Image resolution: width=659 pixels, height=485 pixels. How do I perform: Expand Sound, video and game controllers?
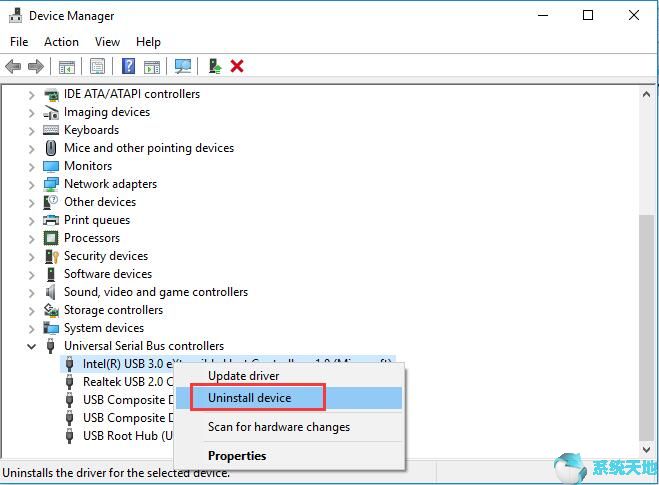coord(31,293)
